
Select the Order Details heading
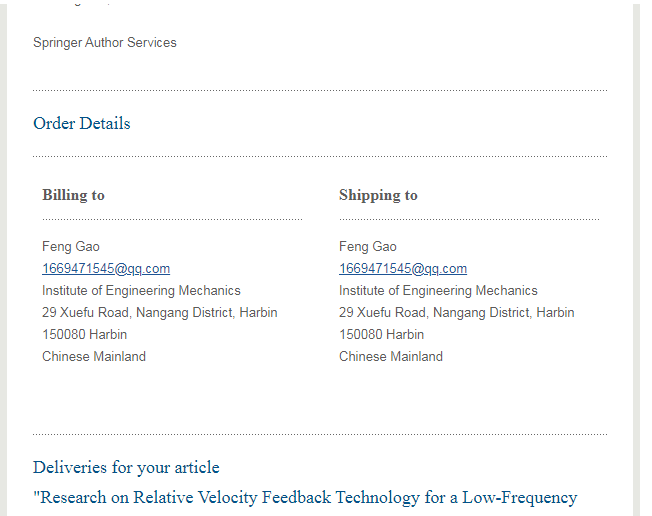point(82,124)
